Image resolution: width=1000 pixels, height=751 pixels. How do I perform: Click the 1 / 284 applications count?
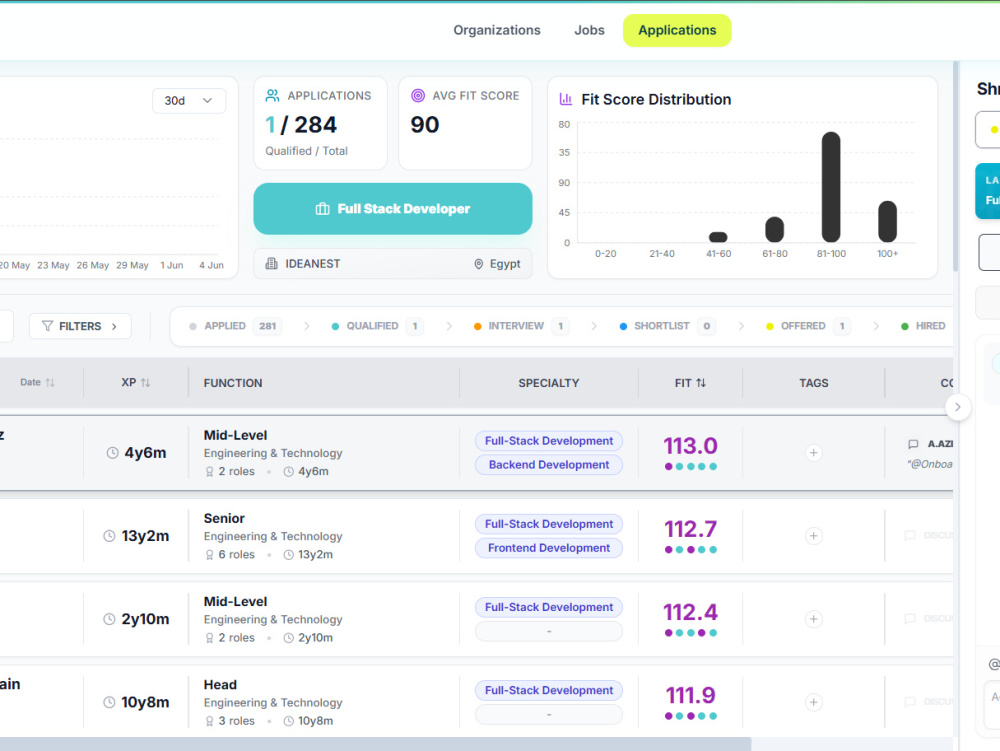(300, 125)
